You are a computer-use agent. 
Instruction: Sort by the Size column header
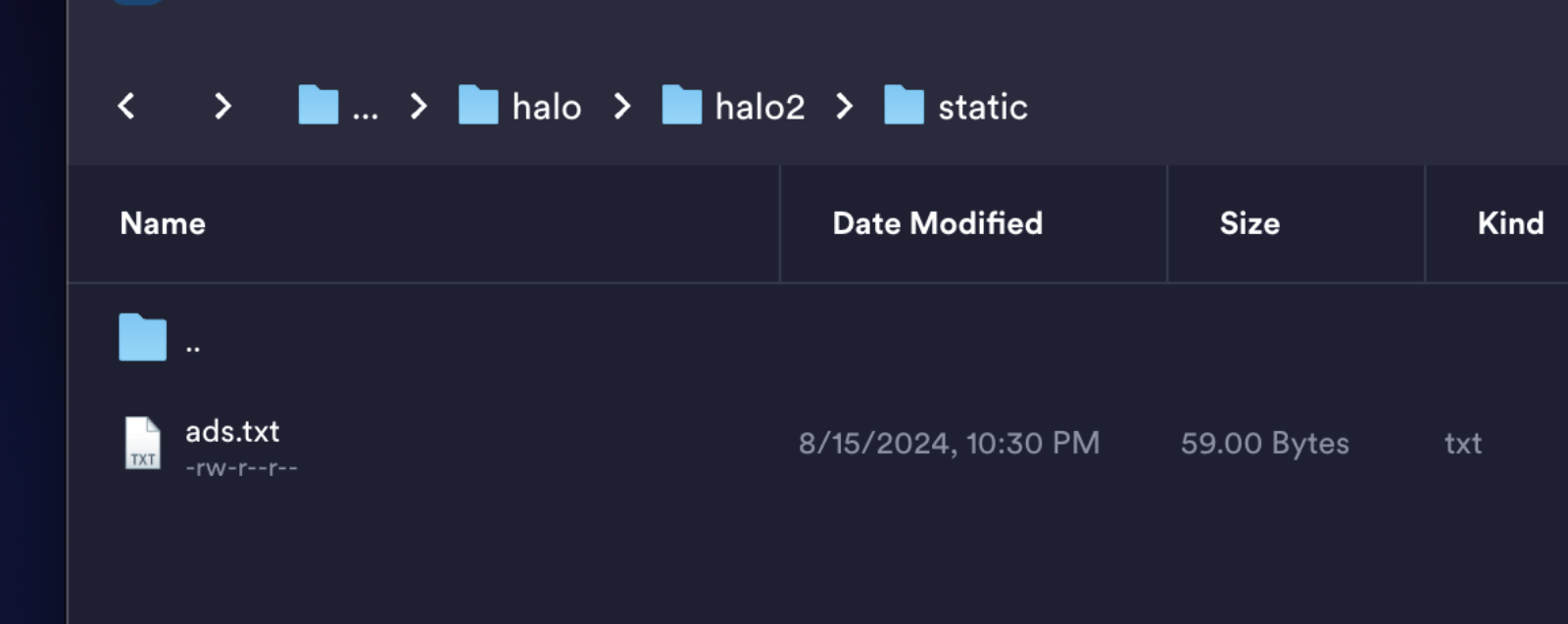1249,223
